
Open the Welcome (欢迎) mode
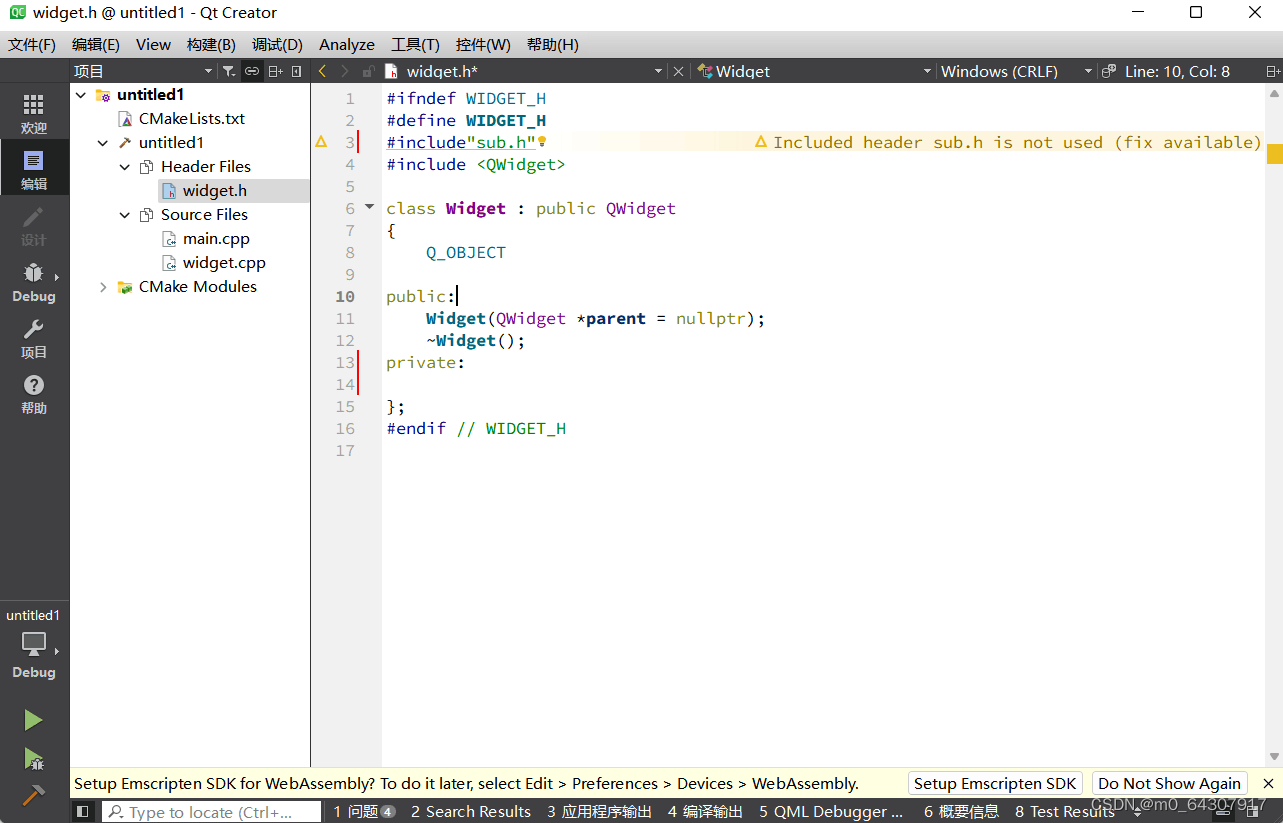(34, 113)
